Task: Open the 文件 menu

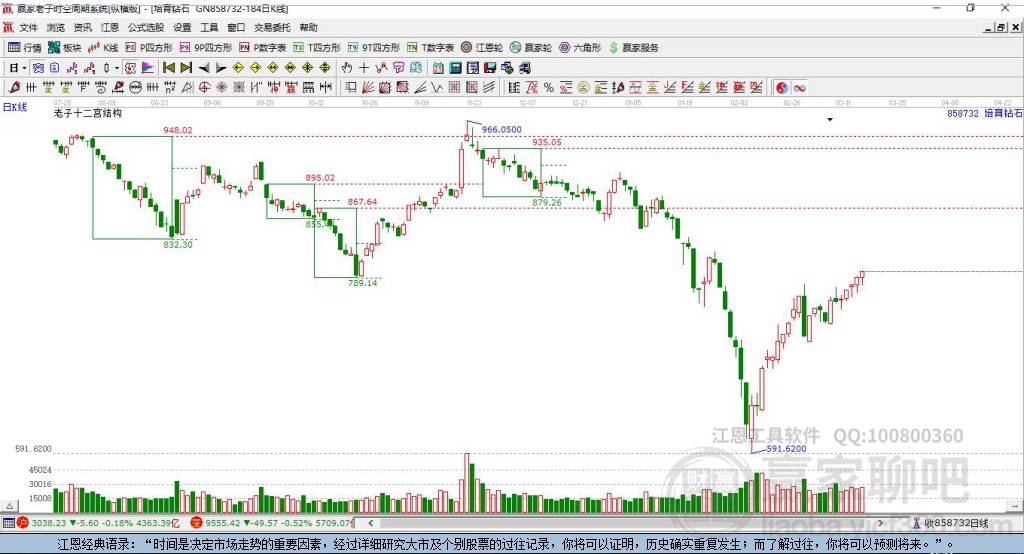Action: click(x=29, y=27)
